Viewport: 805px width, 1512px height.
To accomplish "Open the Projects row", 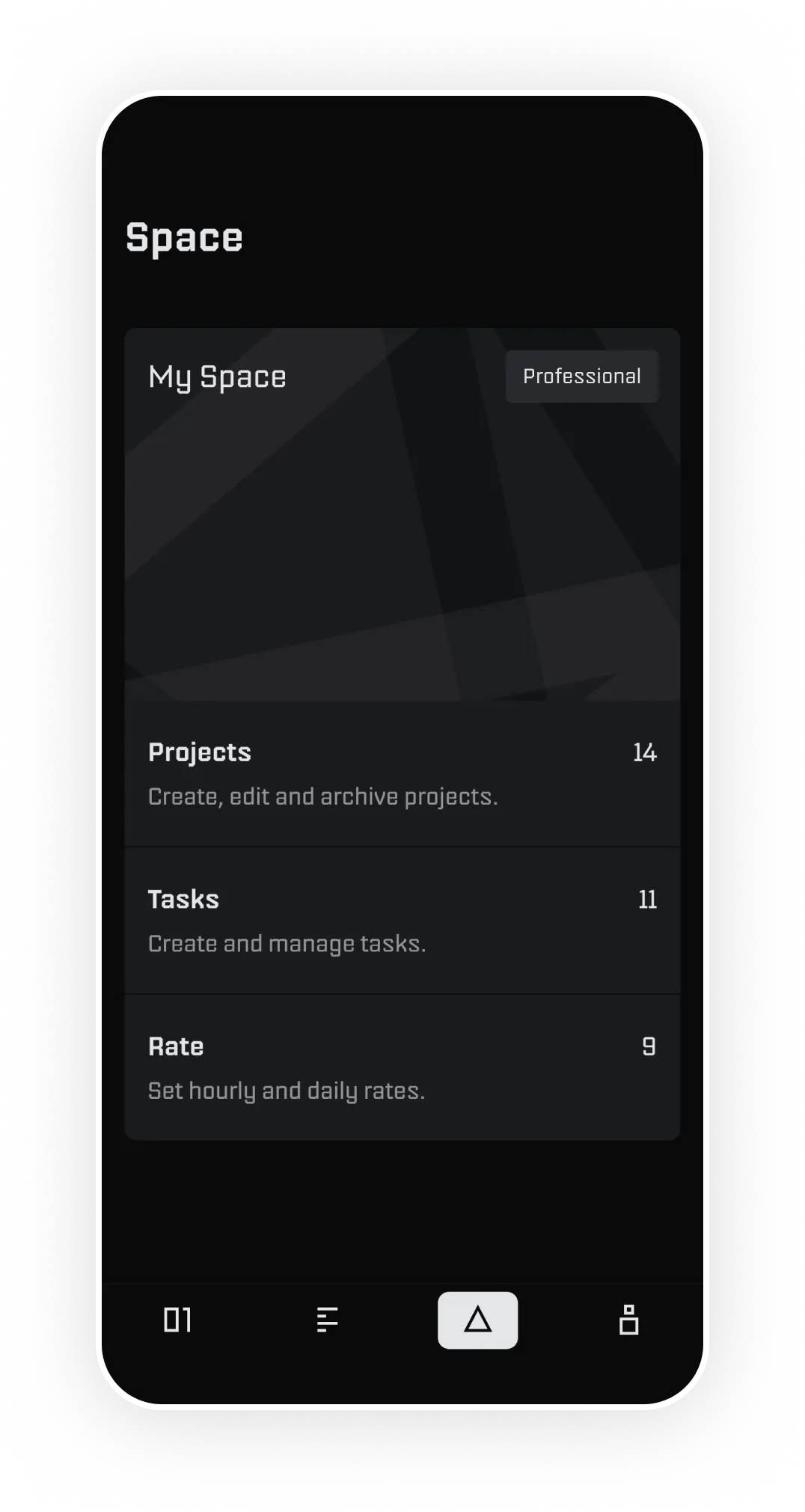I will tap(402, 773).
